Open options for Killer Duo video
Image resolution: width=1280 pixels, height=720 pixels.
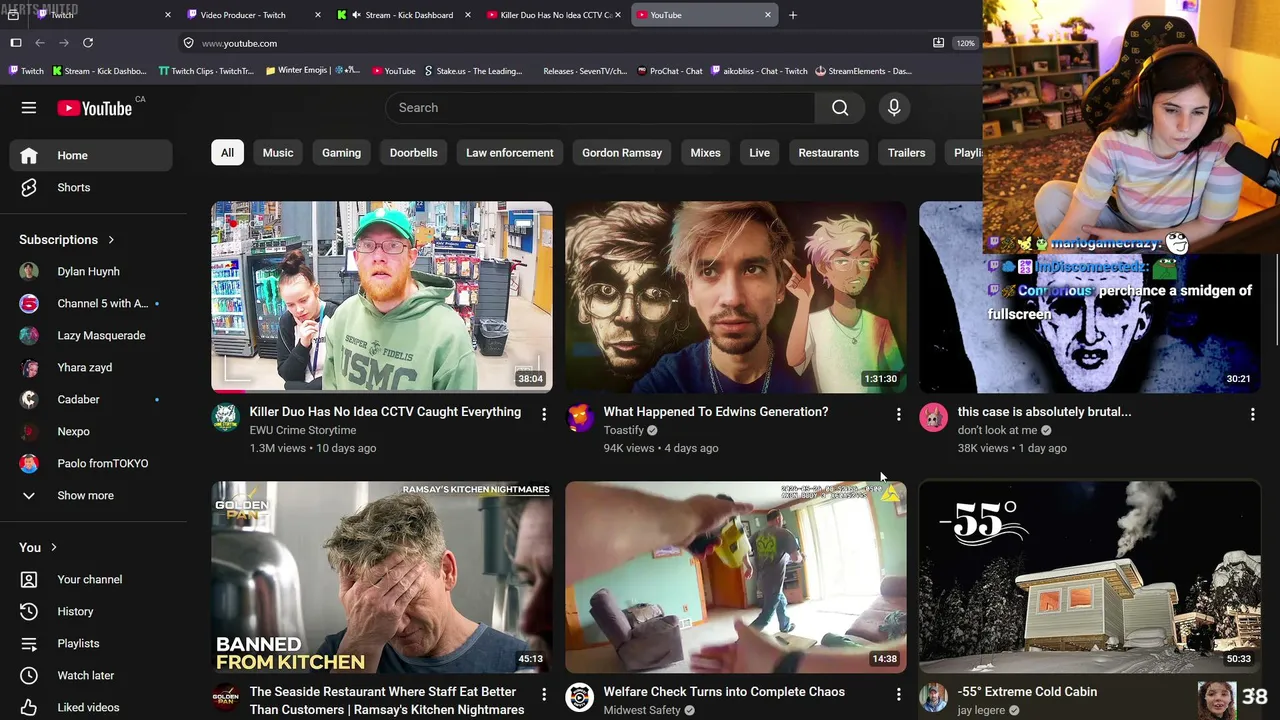pyautogui.click(x=544, y=414)
